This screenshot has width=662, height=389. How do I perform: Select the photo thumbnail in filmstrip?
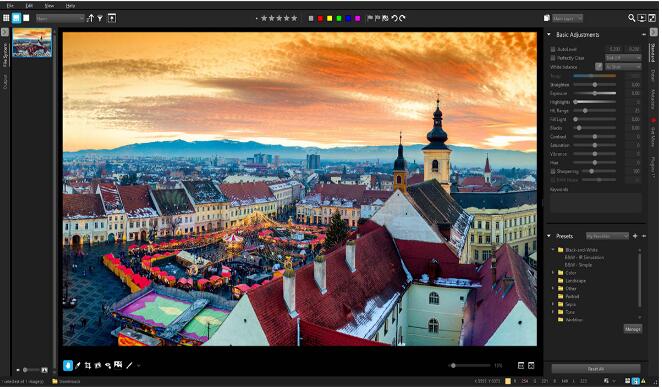tap(32, 42)
